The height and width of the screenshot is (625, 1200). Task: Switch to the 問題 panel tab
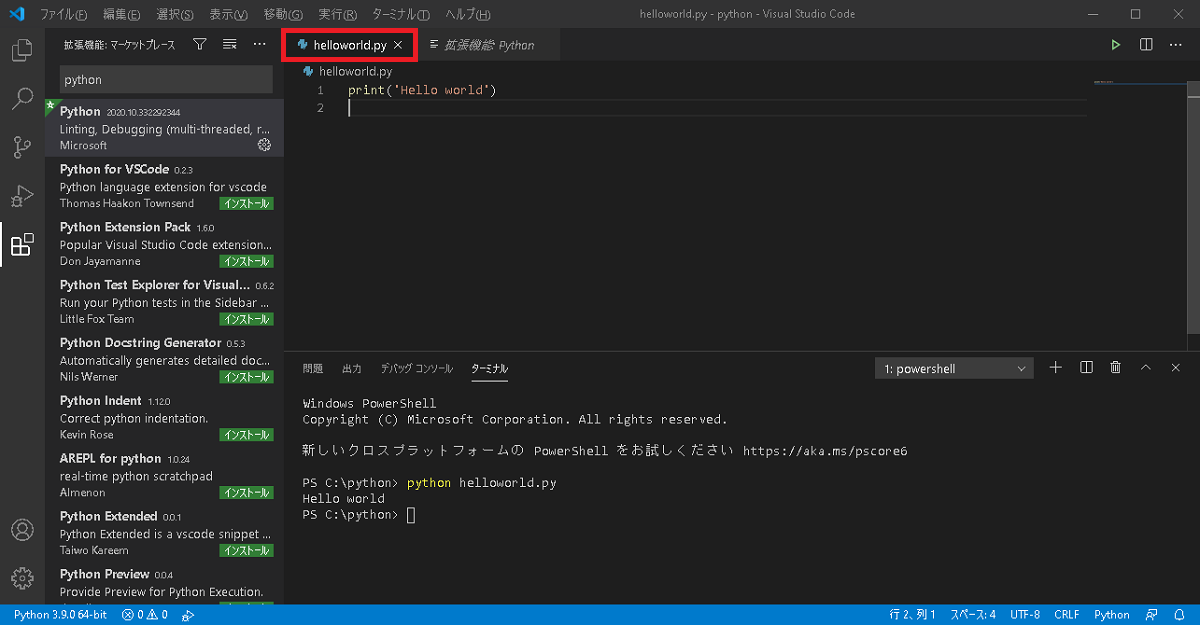(313, 369)
